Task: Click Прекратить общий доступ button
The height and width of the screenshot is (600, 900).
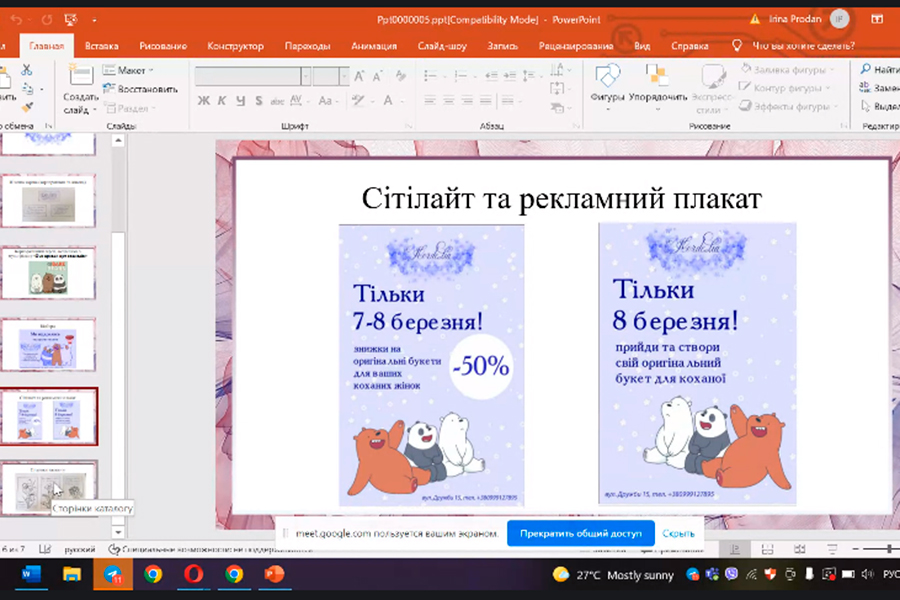Action: coord(580,534)
